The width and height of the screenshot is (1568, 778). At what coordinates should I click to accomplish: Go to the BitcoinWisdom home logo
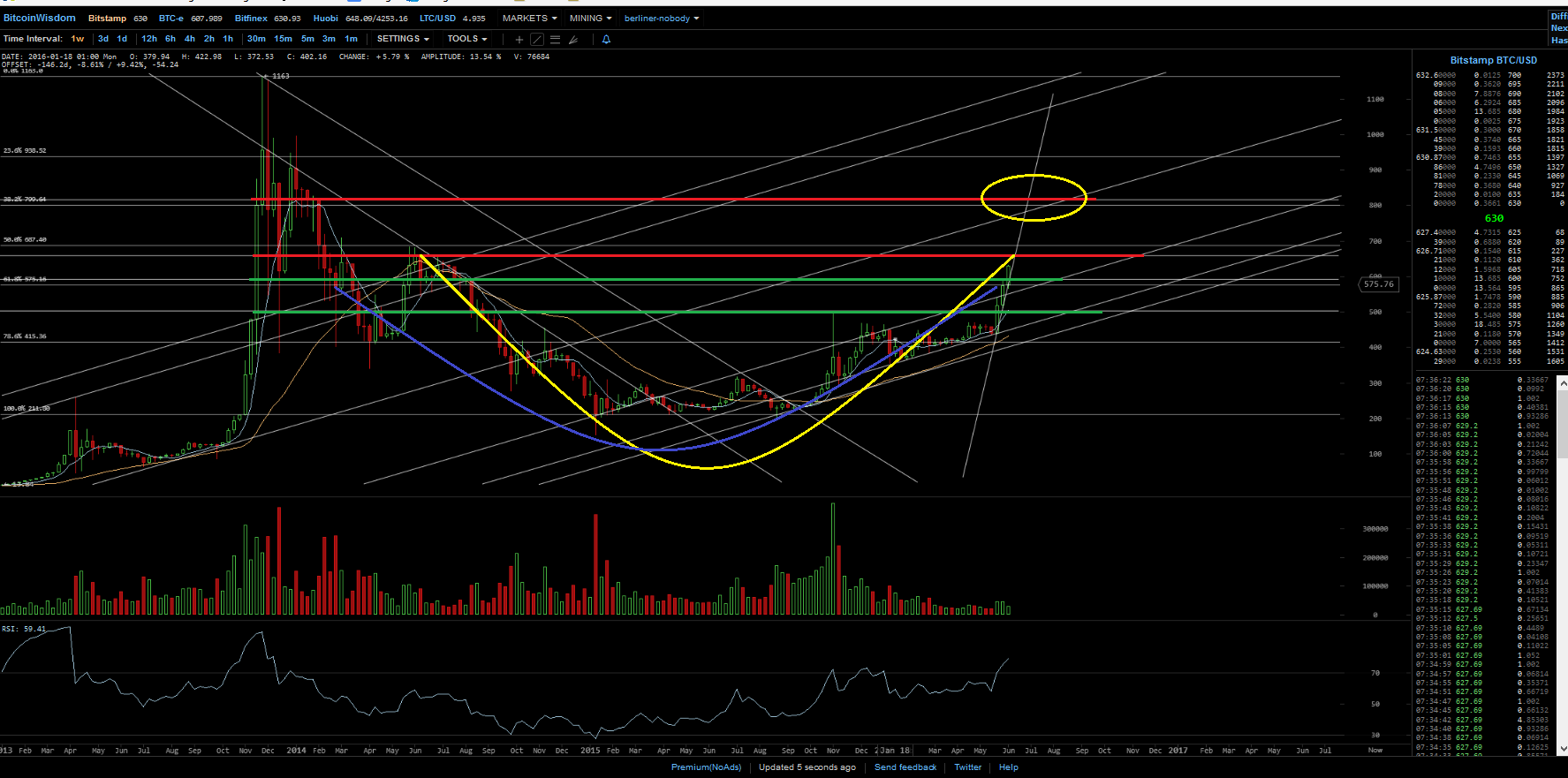40,18
